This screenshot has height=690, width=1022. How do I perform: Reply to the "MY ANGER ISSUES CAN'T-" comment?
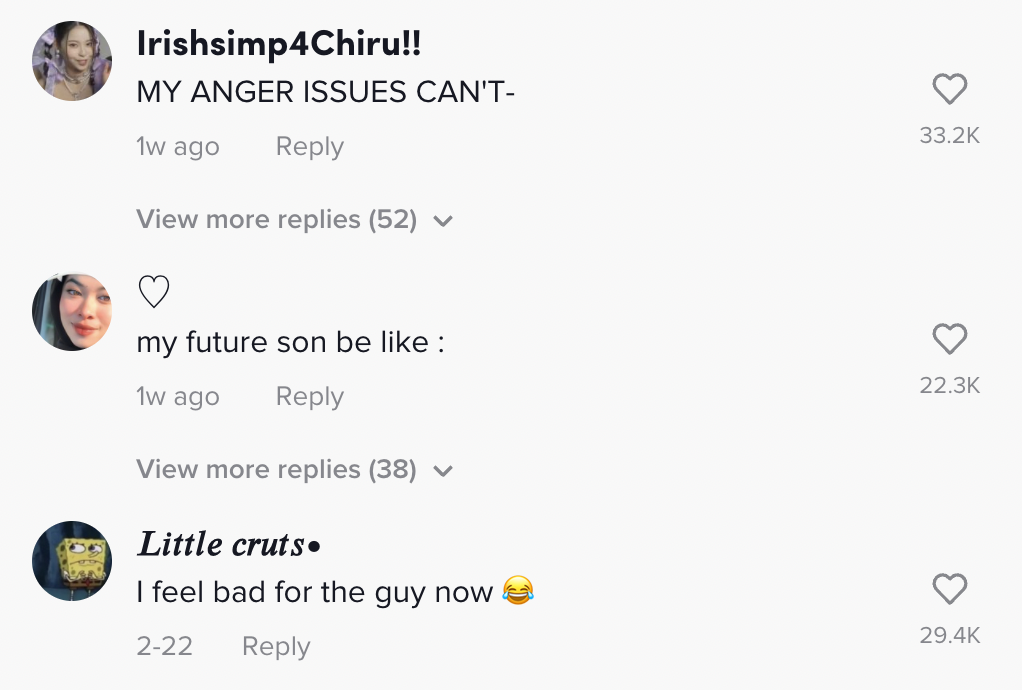309,147
